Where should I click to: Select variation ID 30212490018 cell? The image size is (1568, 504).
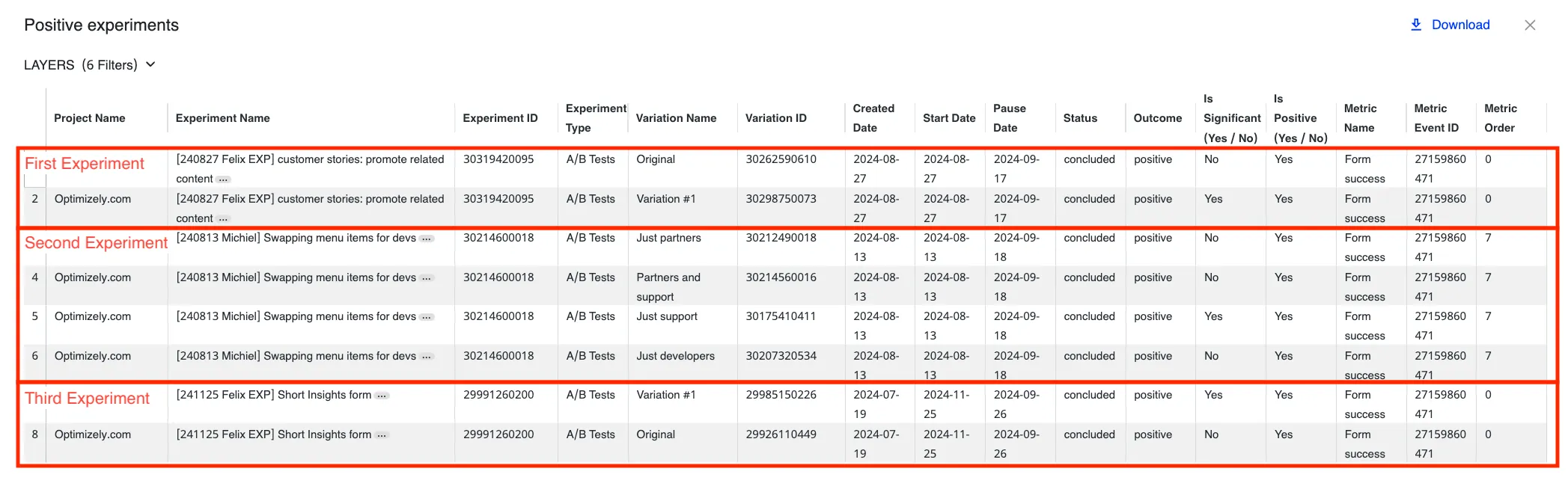click(781, 238)
